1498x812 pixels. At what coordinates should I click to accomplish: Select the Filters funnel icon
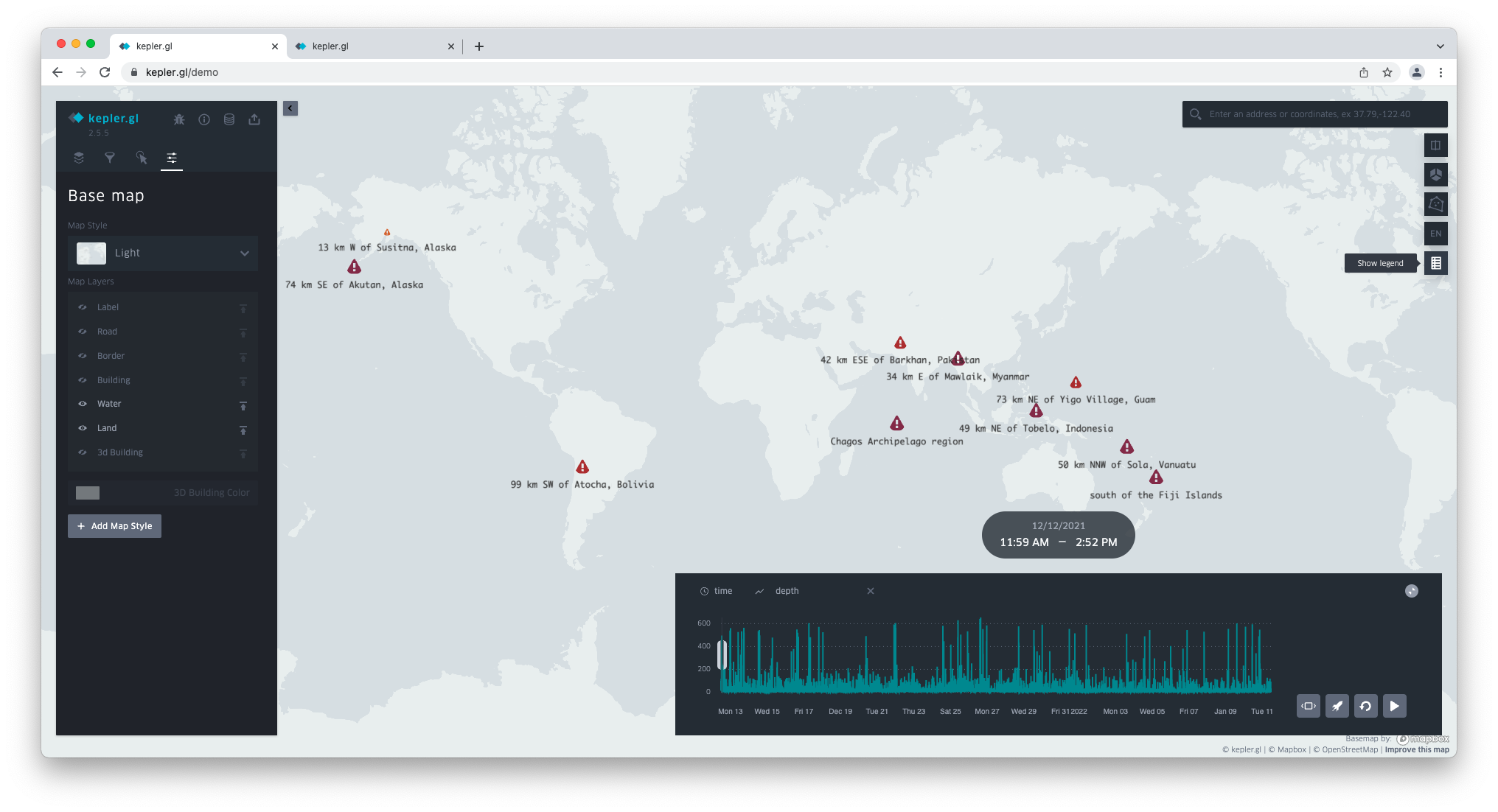tap(110, 158)
